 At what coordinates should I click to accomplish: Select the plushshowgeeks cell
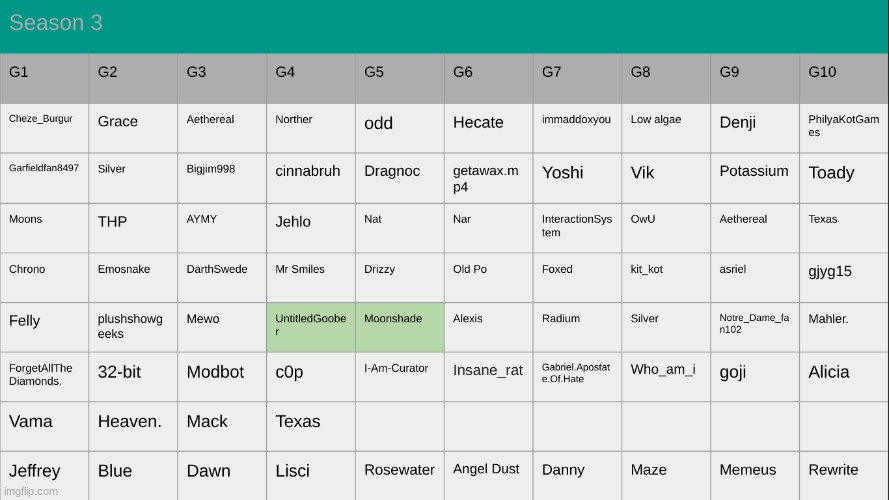pos(130,326)
